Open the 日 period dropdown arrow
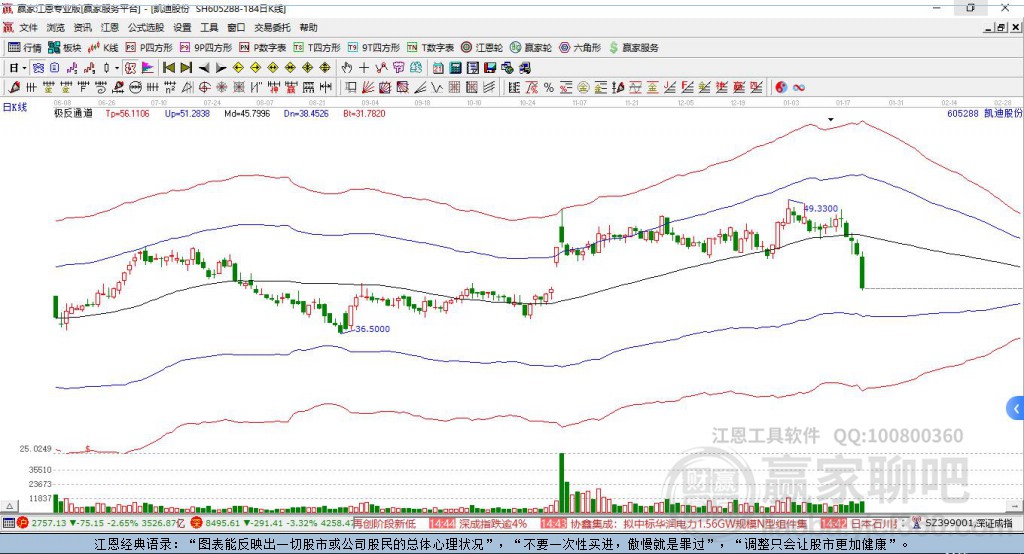1024x554 pixels. tap(24, 68)
